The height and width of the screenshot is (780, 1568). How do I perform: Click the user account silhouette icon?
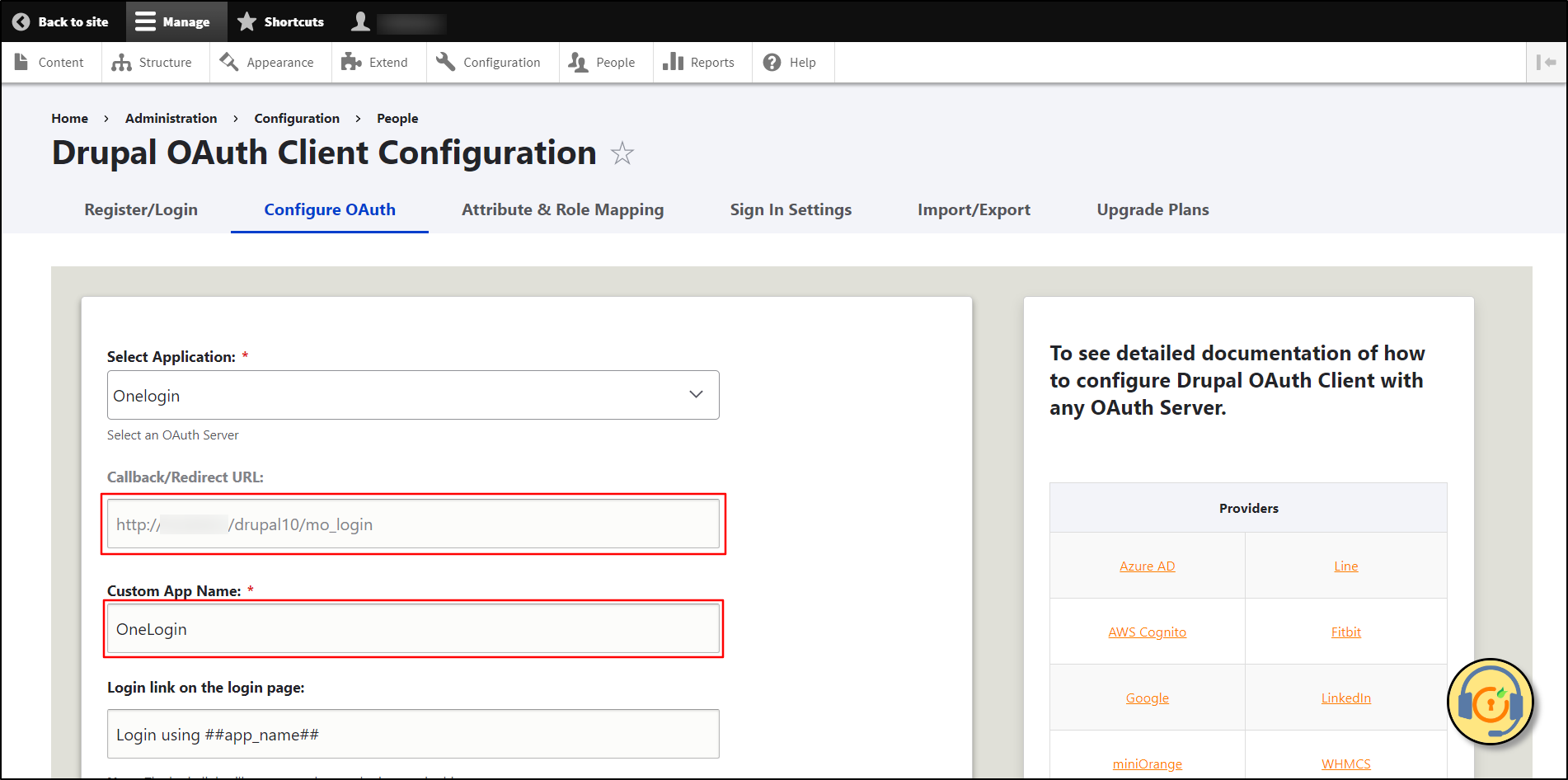360,21
